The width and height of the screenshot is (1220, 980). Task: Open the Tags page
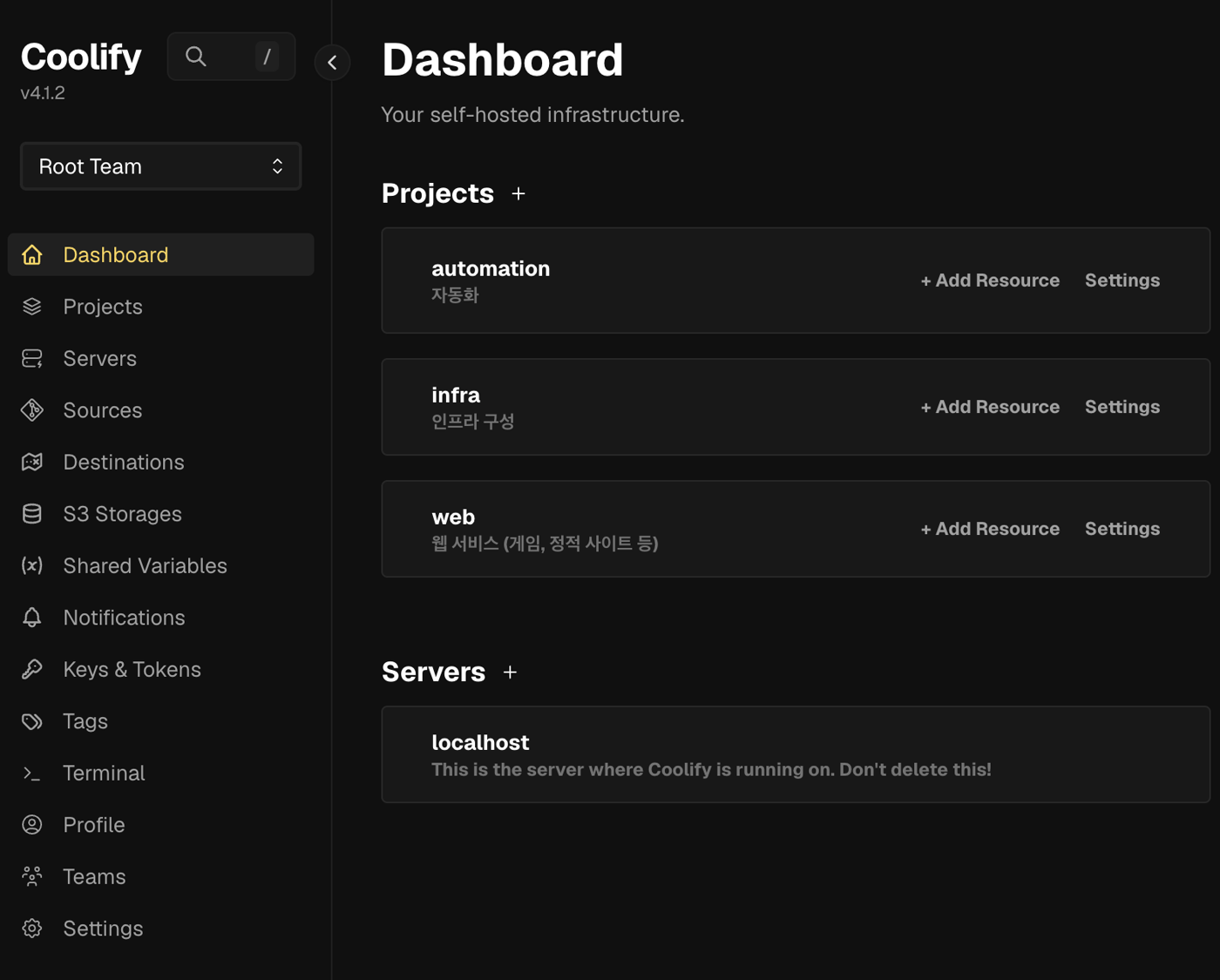tap(161, 721)
